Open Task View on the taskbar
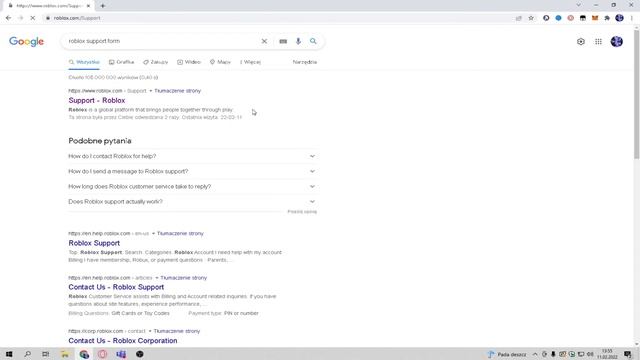 (45, 354)
